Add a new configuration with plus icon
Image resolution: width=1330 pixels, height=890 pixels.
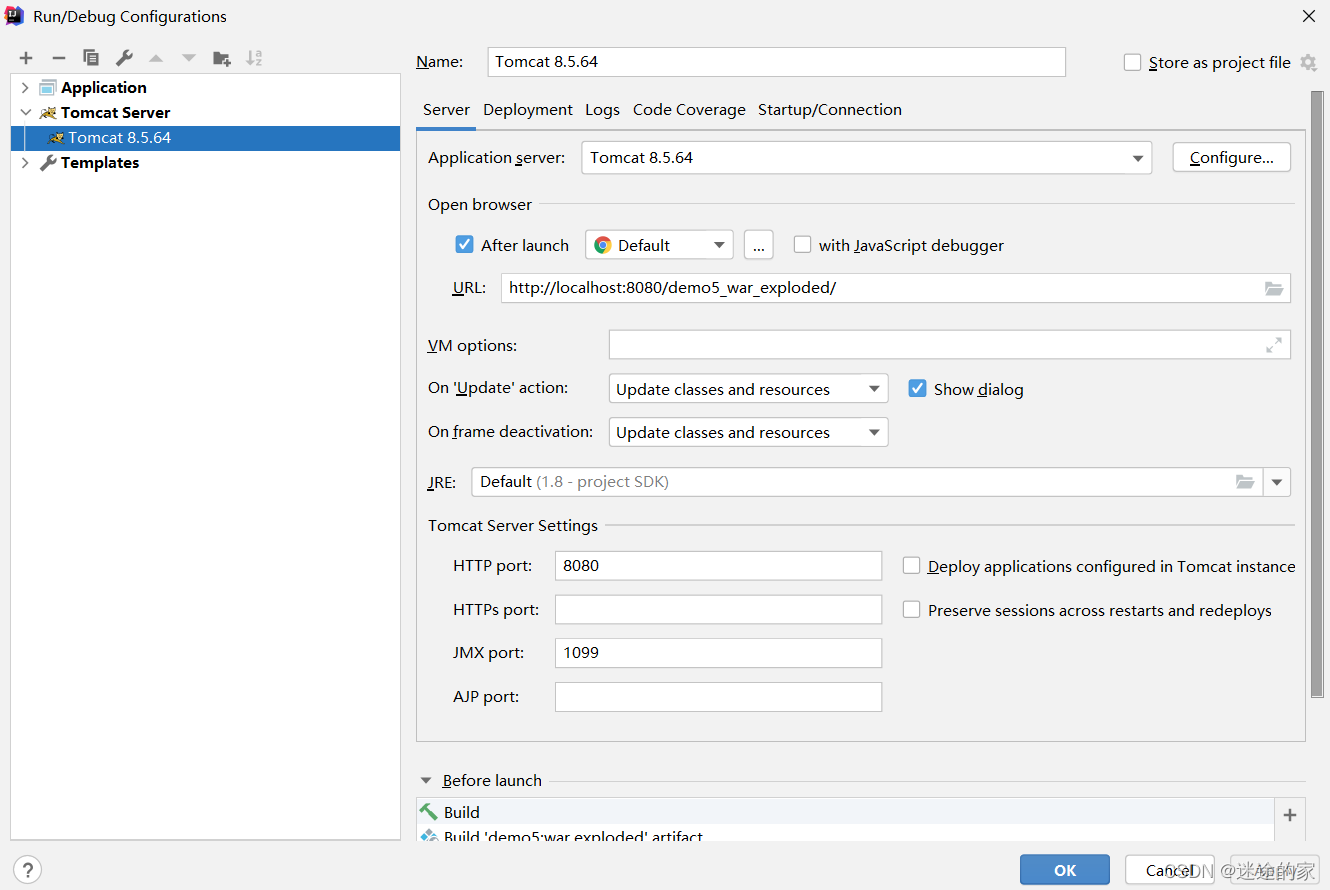(26, 58)
